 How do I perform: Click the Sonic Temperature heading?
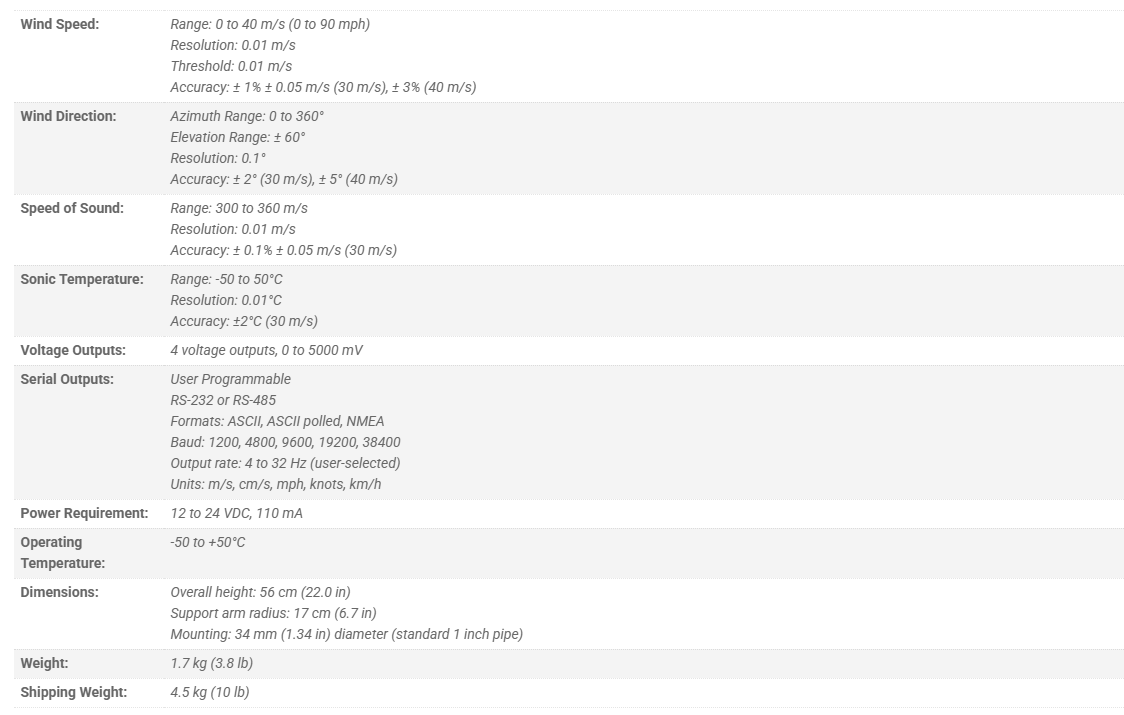point(82,279)
